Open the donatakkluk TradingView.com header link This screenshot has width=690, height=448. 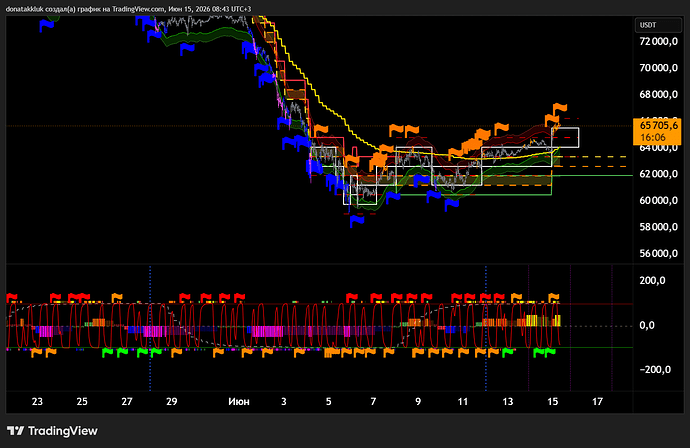128,9
